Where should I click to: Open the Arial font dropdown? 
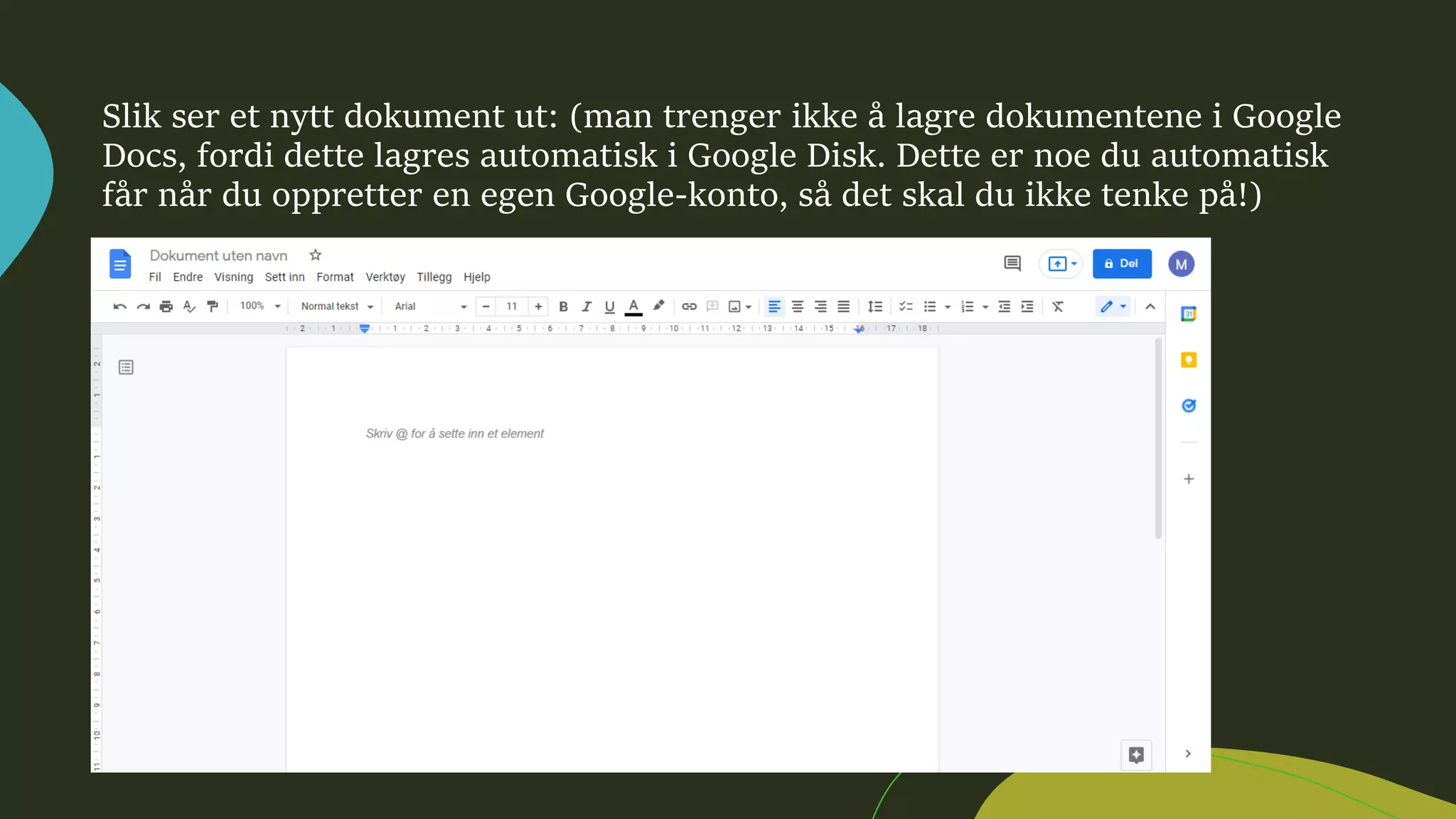(430, 306)
